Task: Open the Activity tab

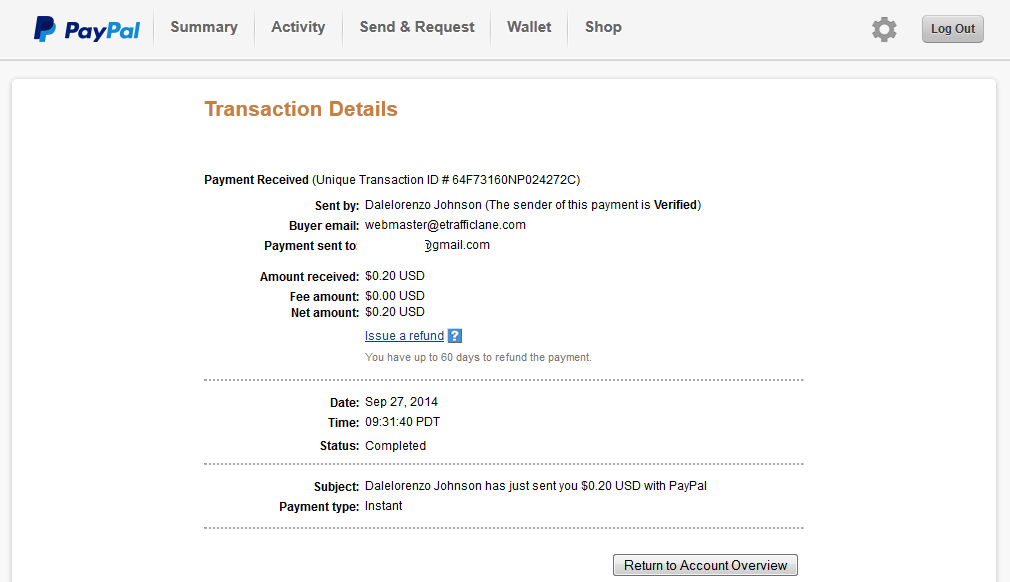Action: click(298, 27)
